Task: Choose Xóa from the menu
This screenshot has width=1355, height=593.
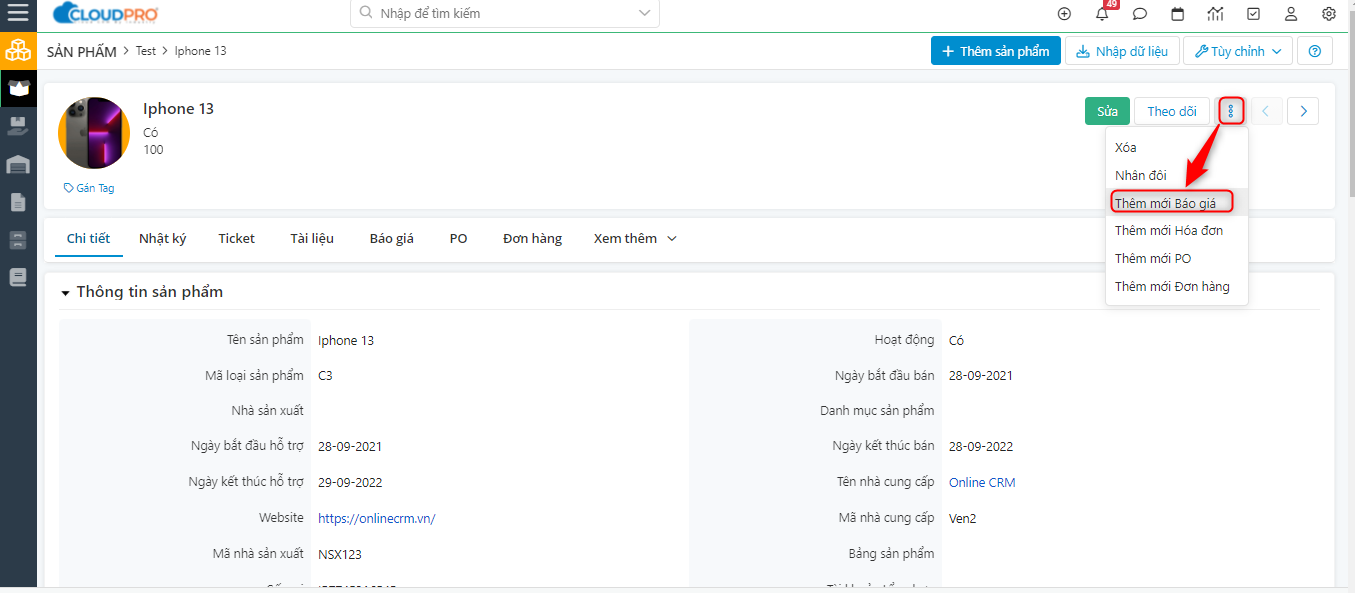Action: (1176, 147)
